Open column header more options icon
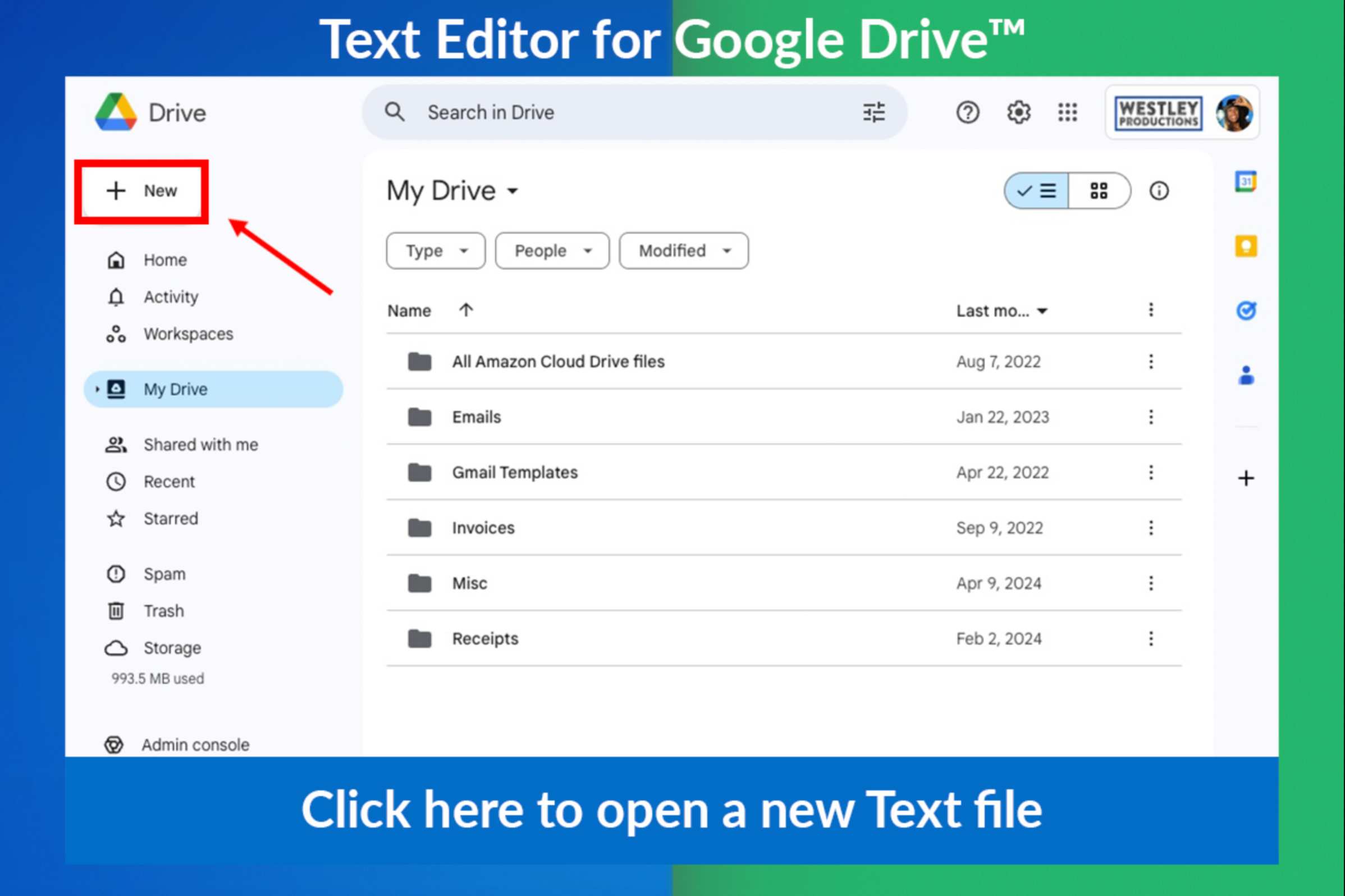This screenshot has height=896, width=1345. (1151, 310)
